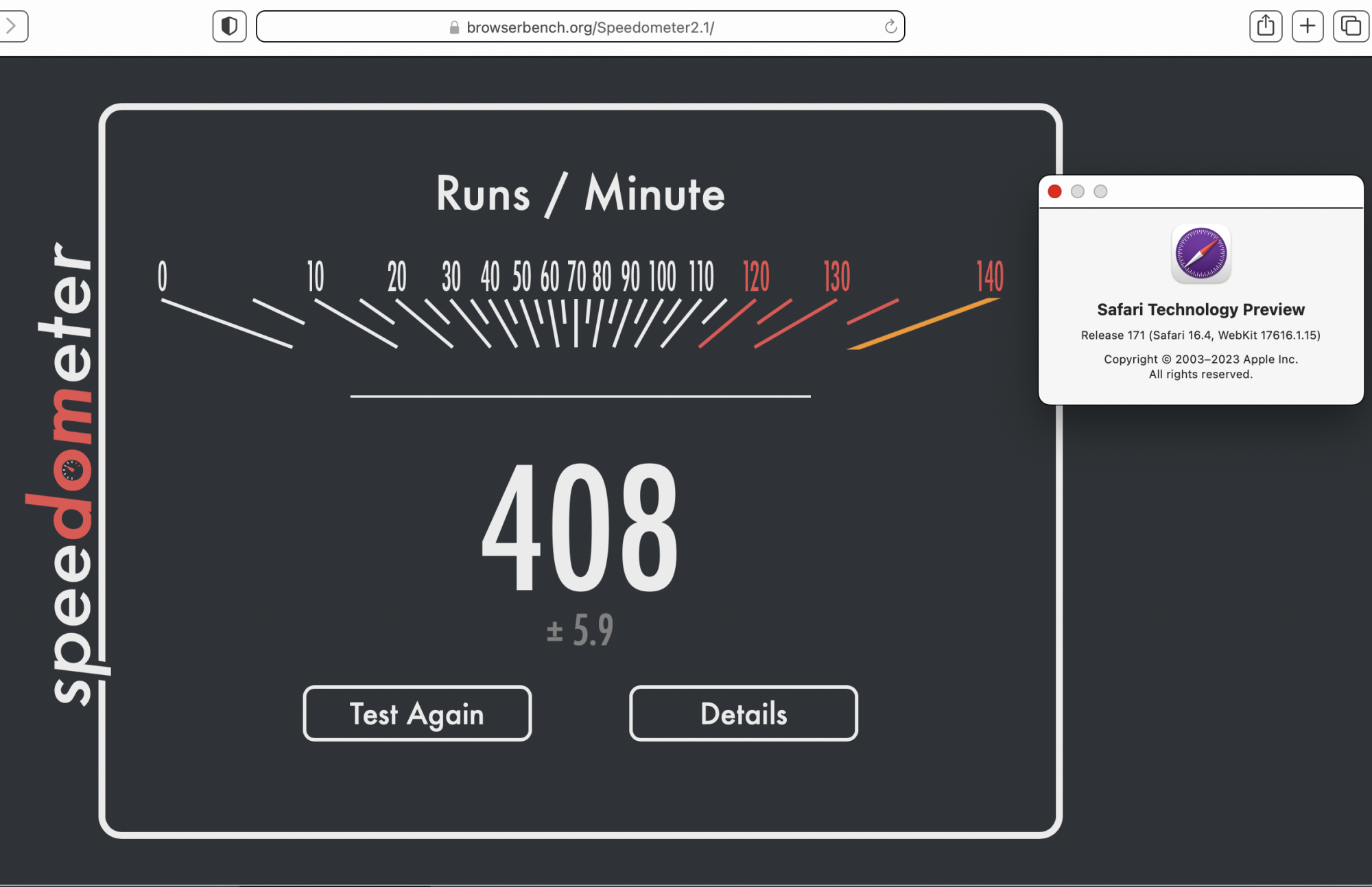Click the Test Again button
Screen dimensions: 1372x887
pyautogui.click(x=417, y=713)
